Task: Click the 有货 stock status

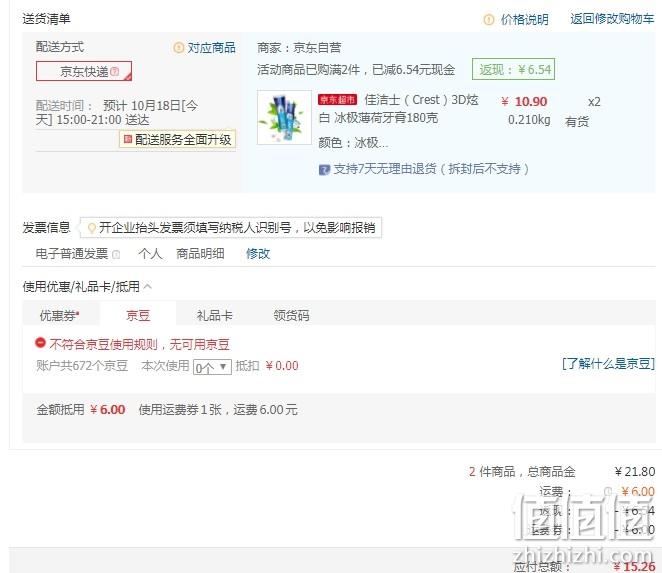Action: pos(577,122)
